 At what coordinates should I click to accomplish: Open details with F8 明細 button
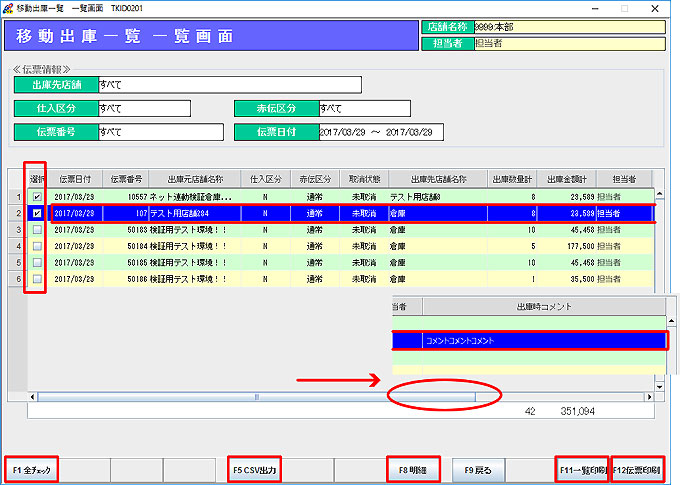[413, 469]
